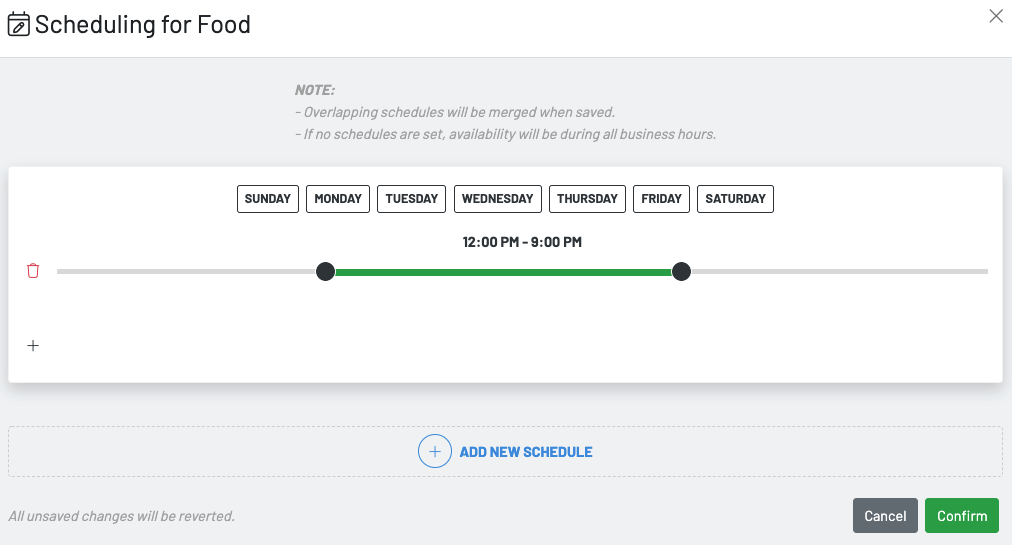Viewport: 1012px width, 545px height.
Task: Enable Wednesday for this schedule
Action: tap(497, 199)
